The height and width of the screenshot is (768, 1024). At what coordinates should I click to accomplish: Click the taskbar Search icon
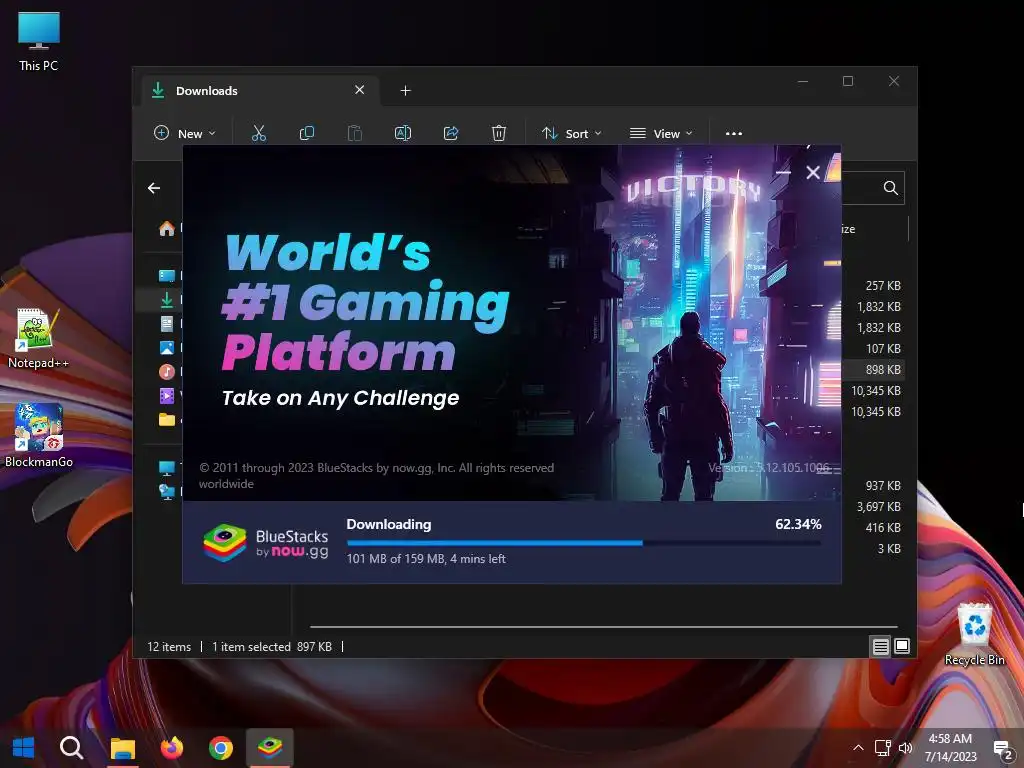tap(72, 748)
